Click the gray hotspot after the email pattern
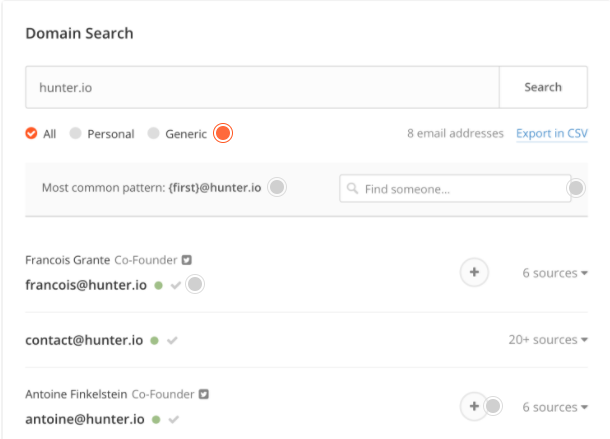This screenshot has width=610, height=439. [x=277, y=187]
